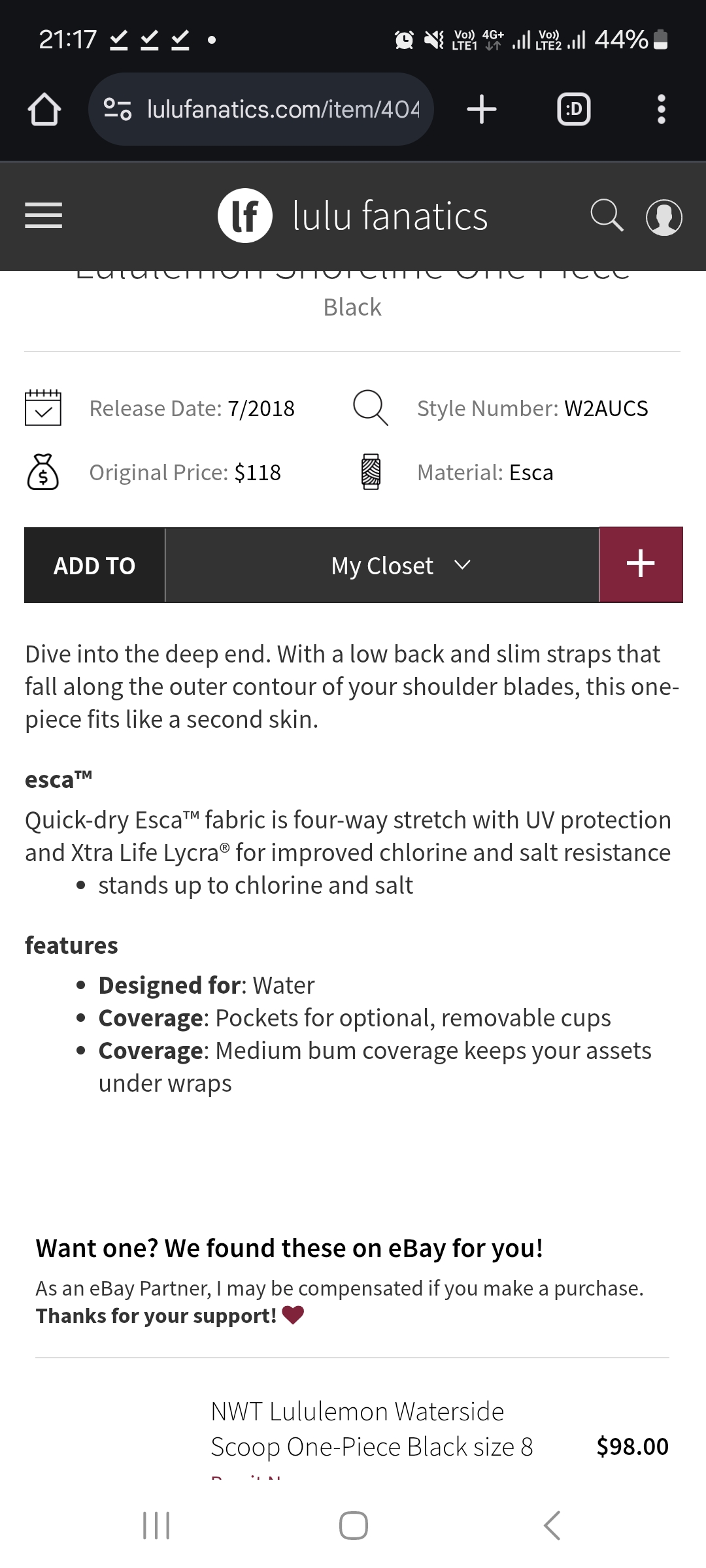Open the hamburger navigation menu
Image resolution: width=706 pixels, height=1568 pixels.
tap(43, 216)
